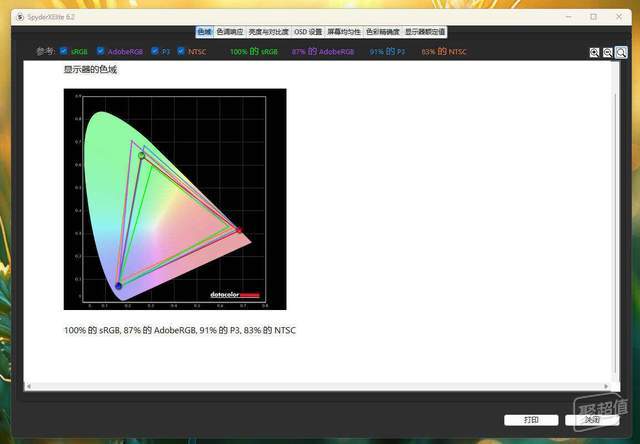Open the 亮度与对比度 tab
The image size is (640, 444).
(269, 32)
